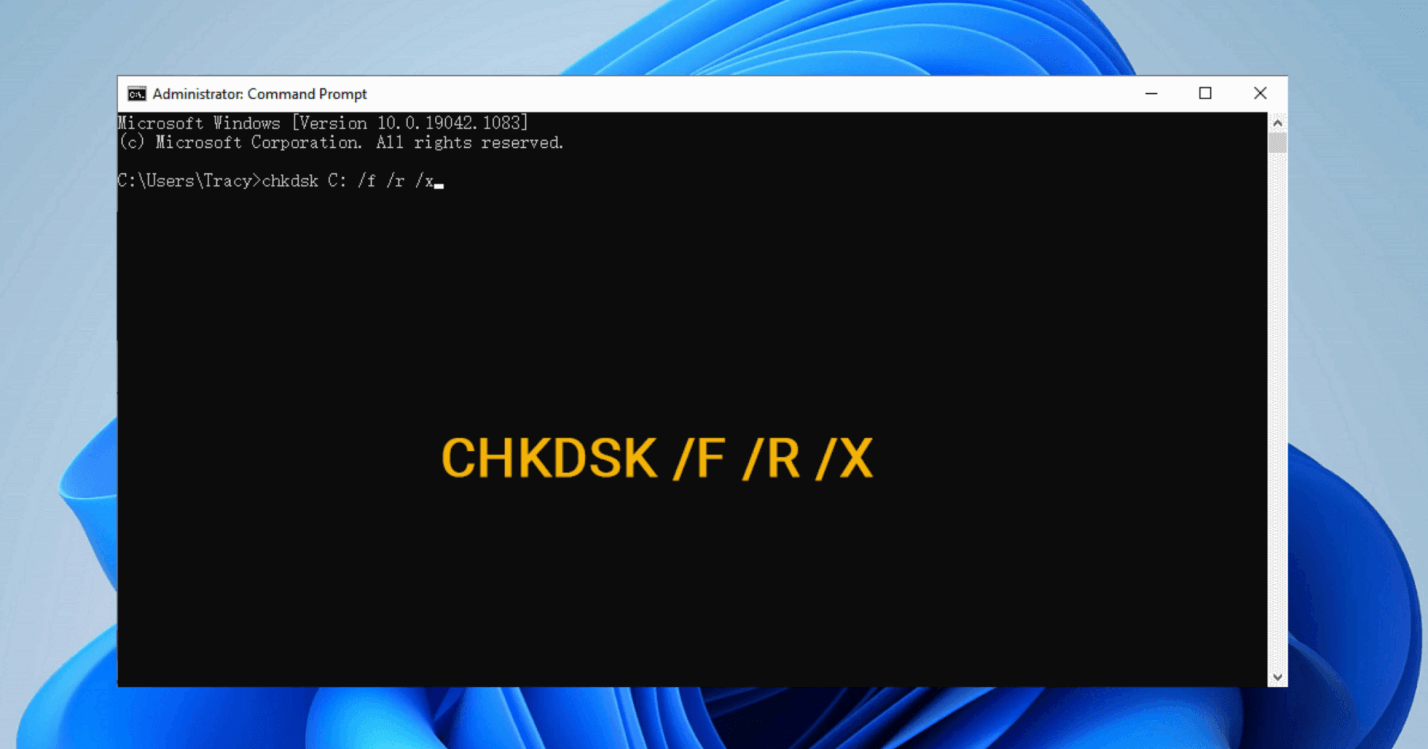Click the scrollbar down arrow
This screenshot has width=1428, height=749.
point(1277,677)
